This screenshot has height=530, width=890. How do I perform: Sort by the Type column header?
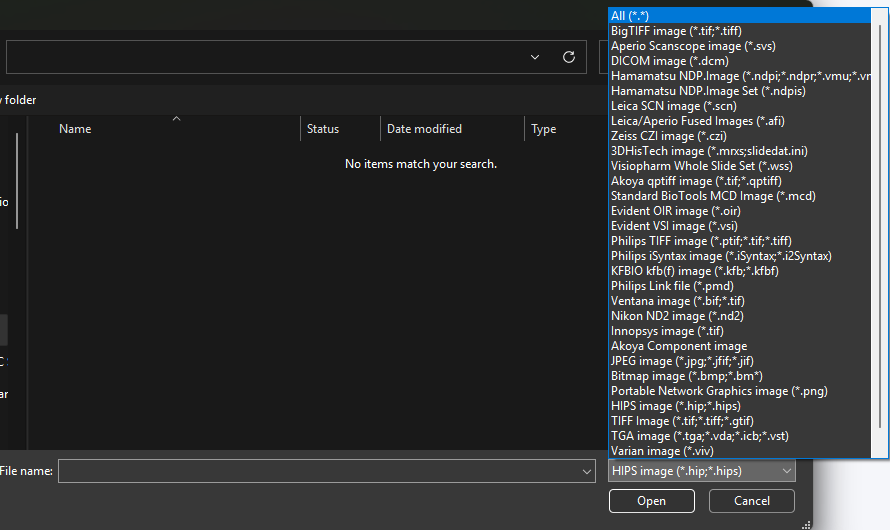(x=543, y=129)
